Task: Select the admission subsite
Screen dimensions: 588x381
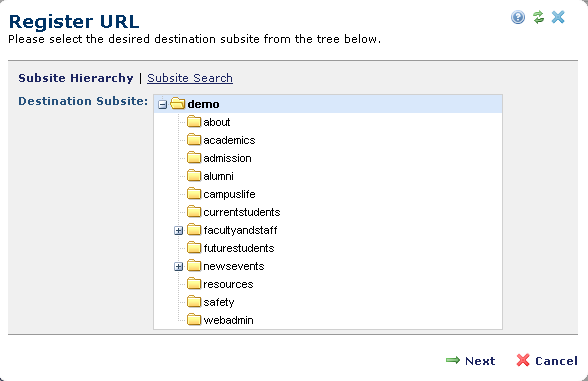Action: tap(227, 158)
